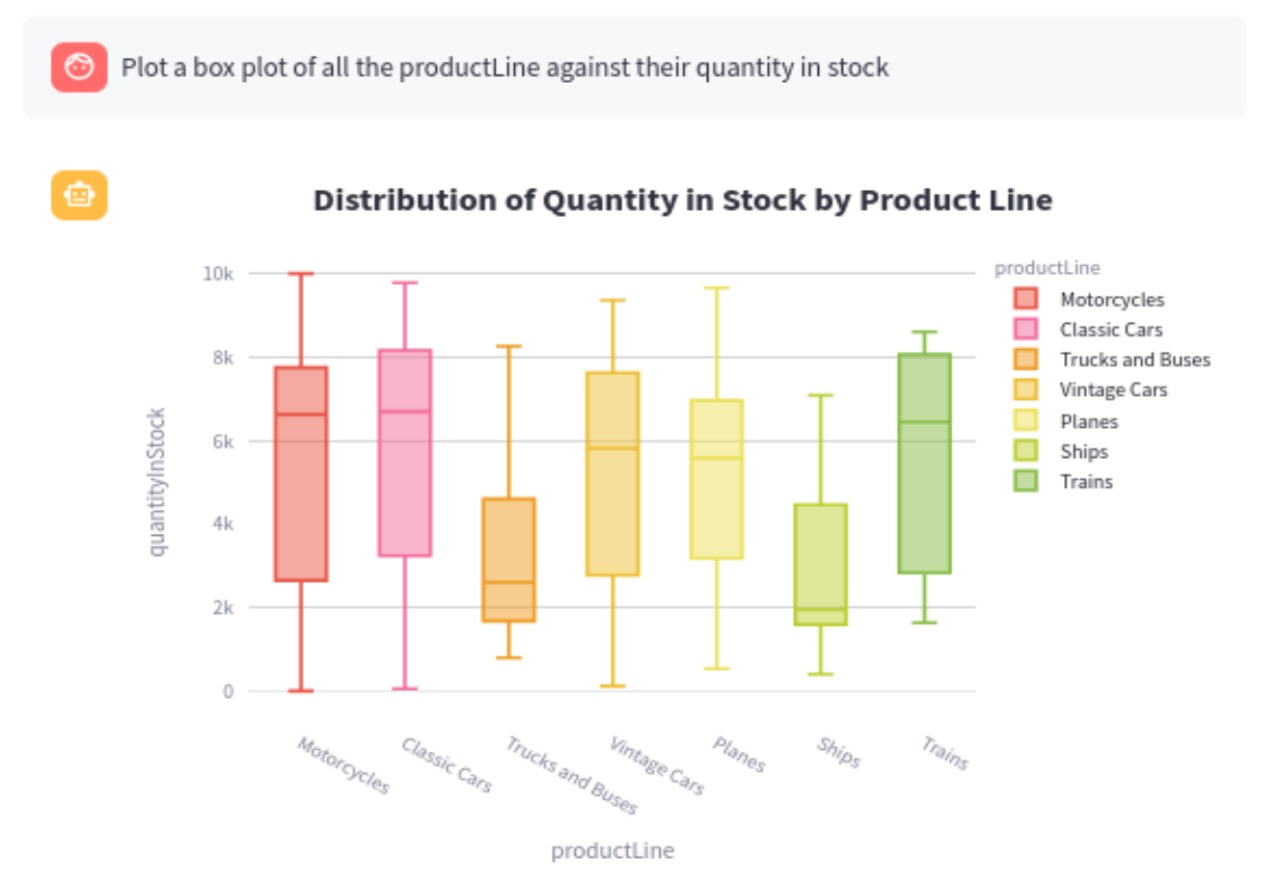Click the Trains green box
The image size is (1280, 878).
pos(925,463)
